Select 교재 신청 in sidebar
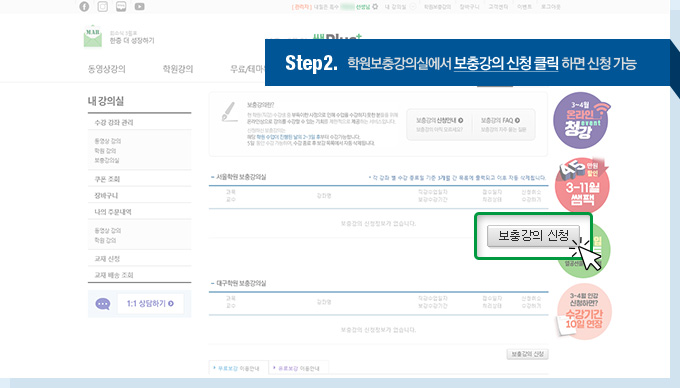Image resolution: width=680 pixels, height=388 pixels. [x=107, y=259]
